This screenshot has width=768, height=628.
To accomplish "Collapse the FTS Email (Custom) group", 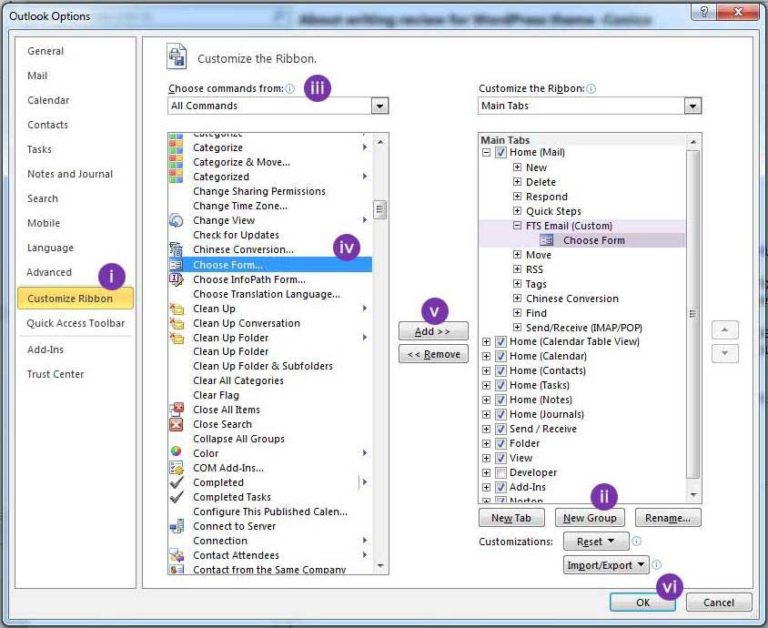I will pyautogui.click(x=517, y=225).
